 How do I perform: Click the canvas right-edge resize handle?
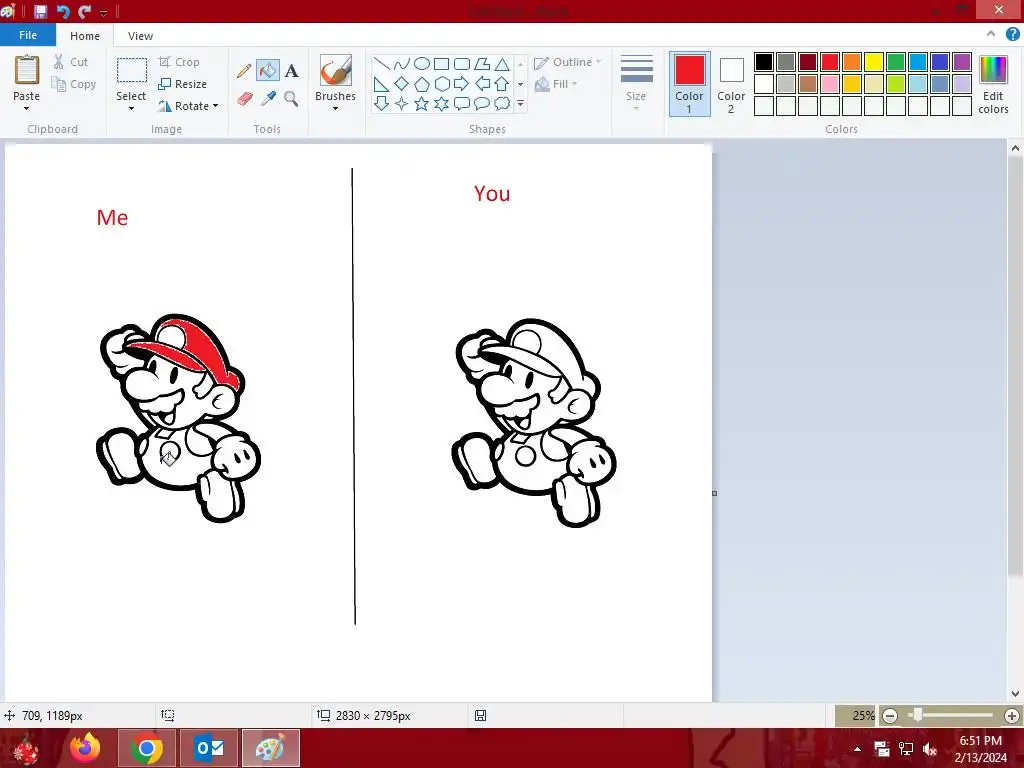point(714,493)
